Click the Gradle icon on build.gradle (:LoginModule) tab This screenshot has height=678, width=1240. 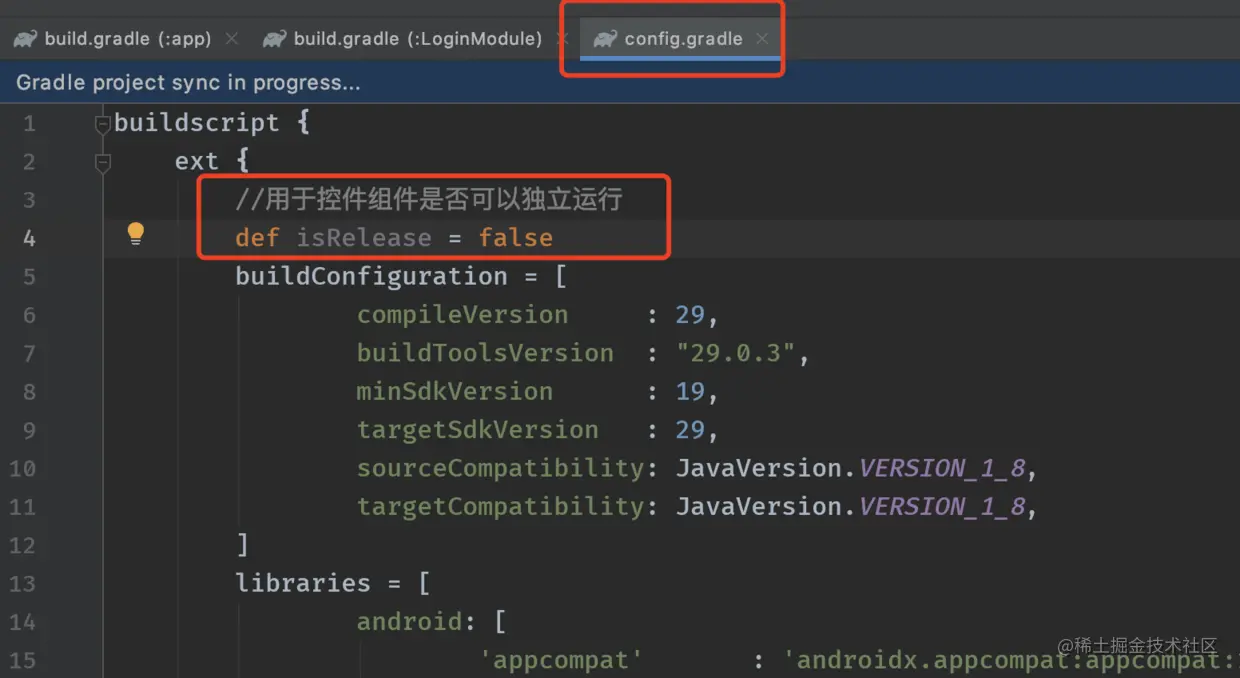(x=274, y=39)
